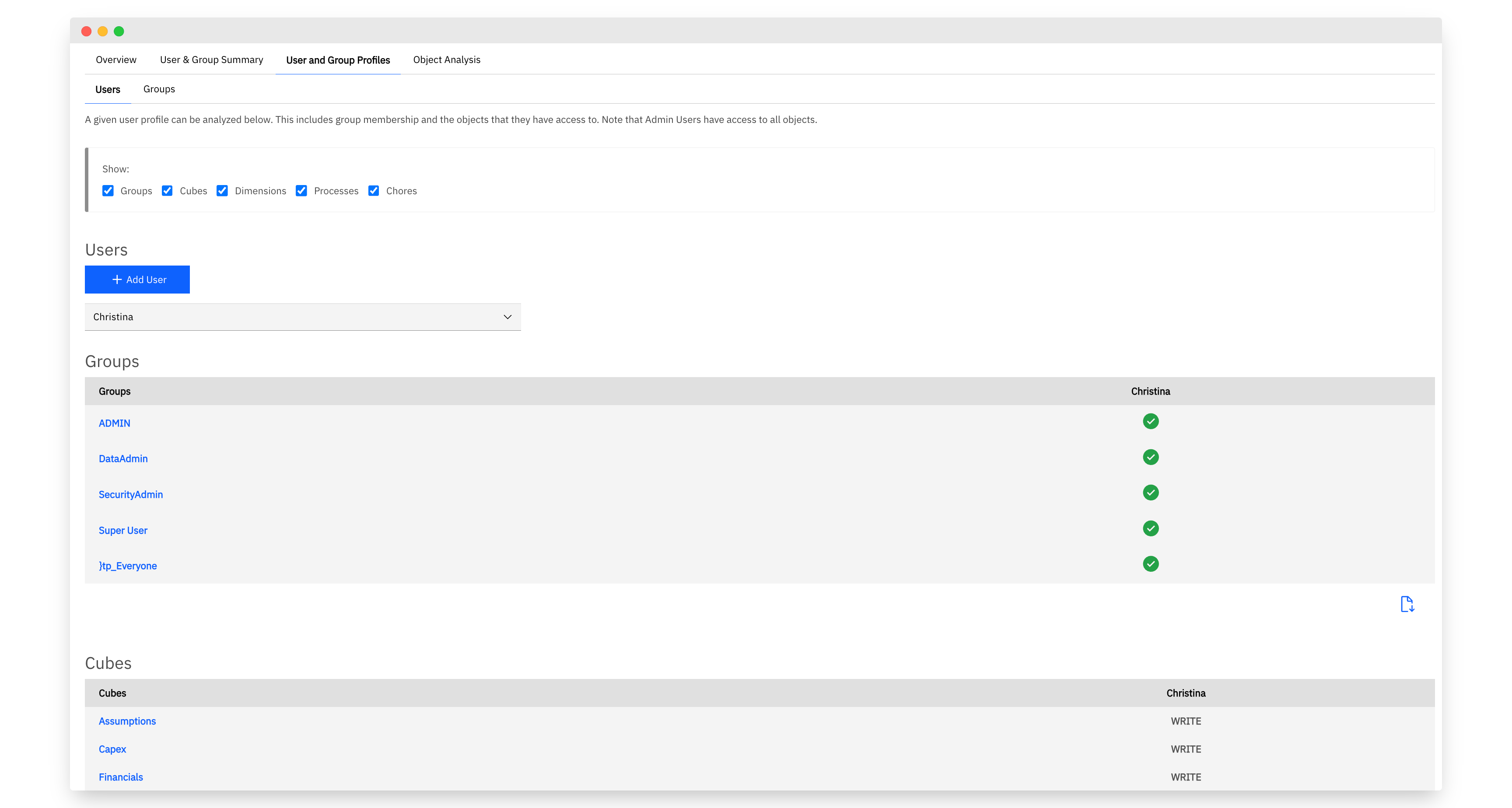Open the User & Group Summary tab
Image resolution: width=1512 pixels, height=808 pixels.
pyautogui.click(x=211, y=59)
